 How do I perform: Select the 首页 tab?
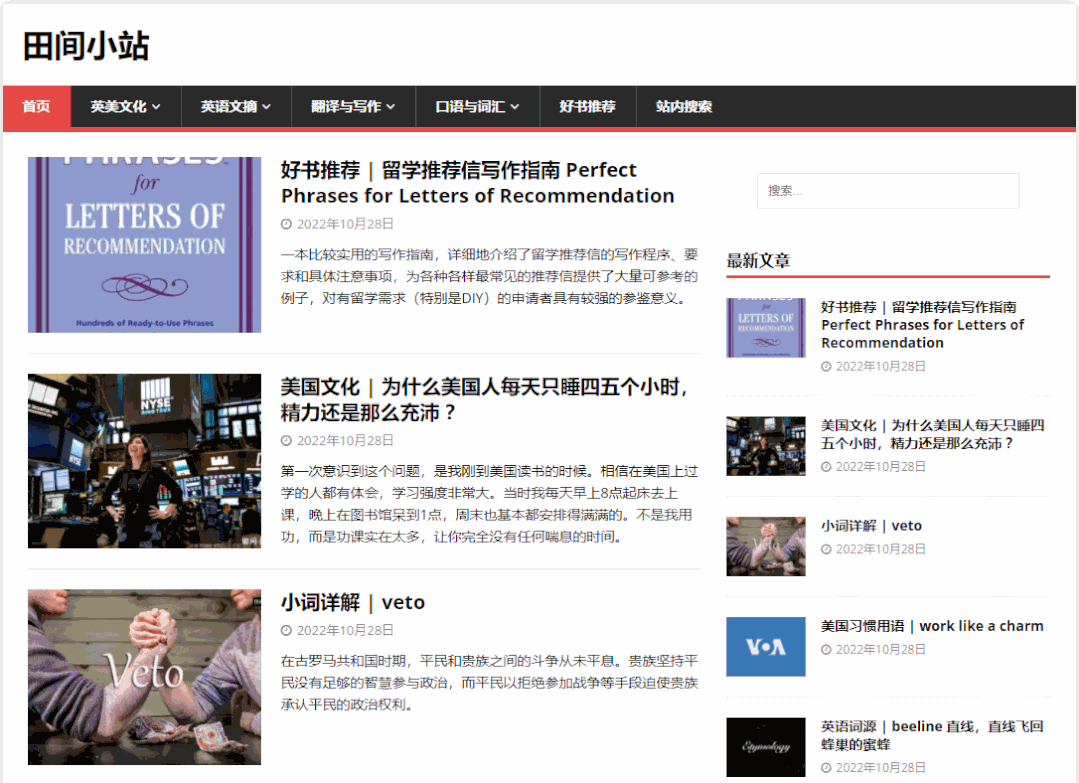point(37,107)
